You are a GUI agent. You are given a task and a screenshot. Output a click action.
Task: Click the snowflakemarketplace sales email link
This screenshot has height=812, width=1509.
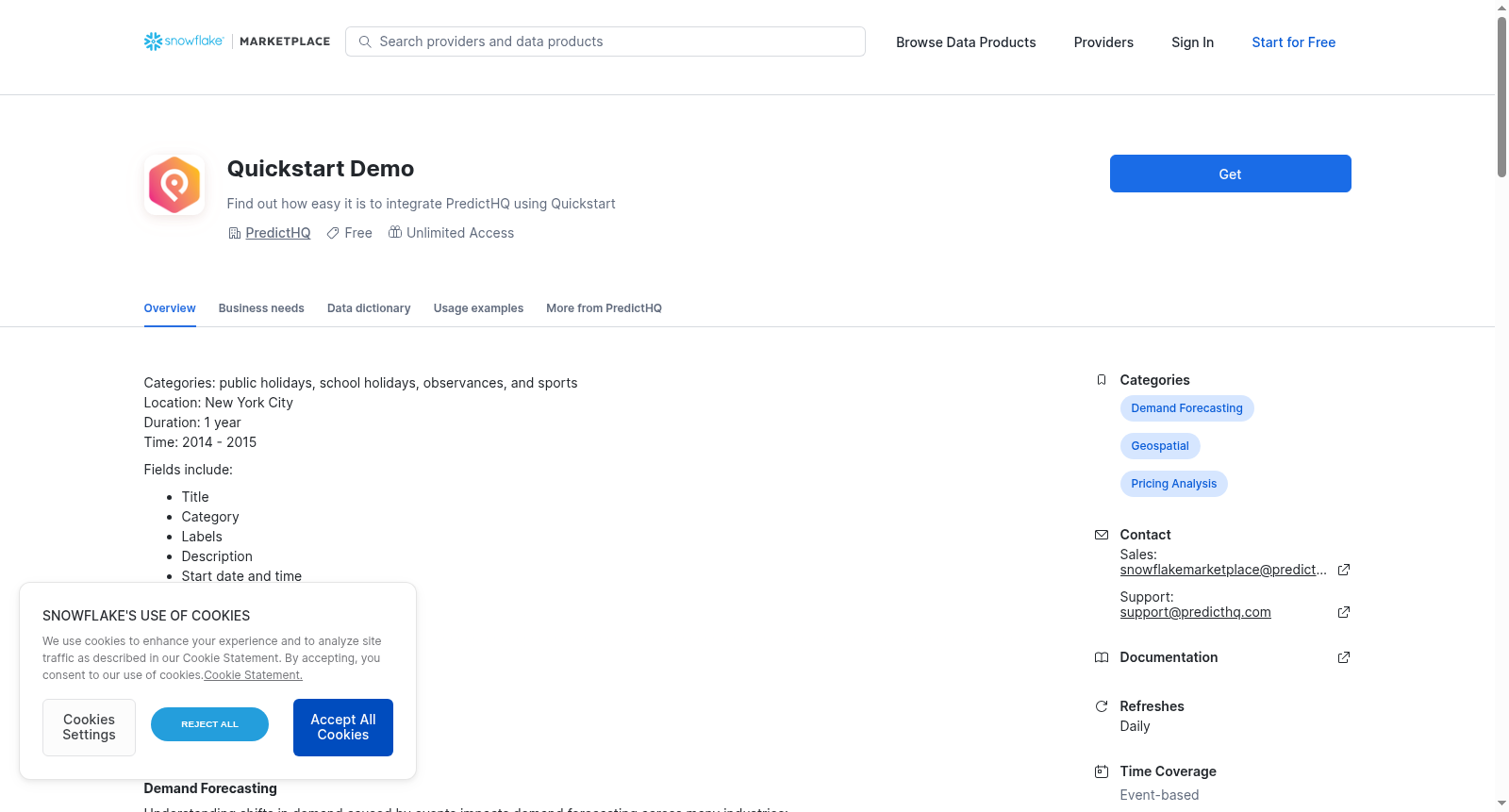[1223, 570]
